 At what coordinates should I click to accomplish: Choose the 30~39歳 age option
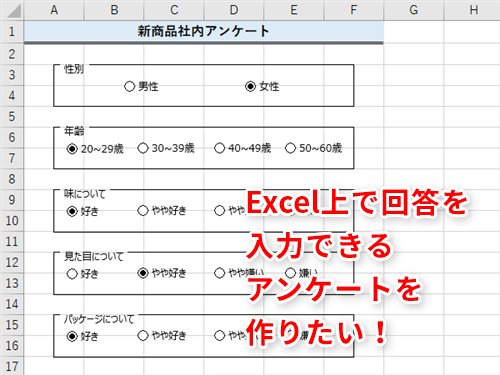[143, 148]
